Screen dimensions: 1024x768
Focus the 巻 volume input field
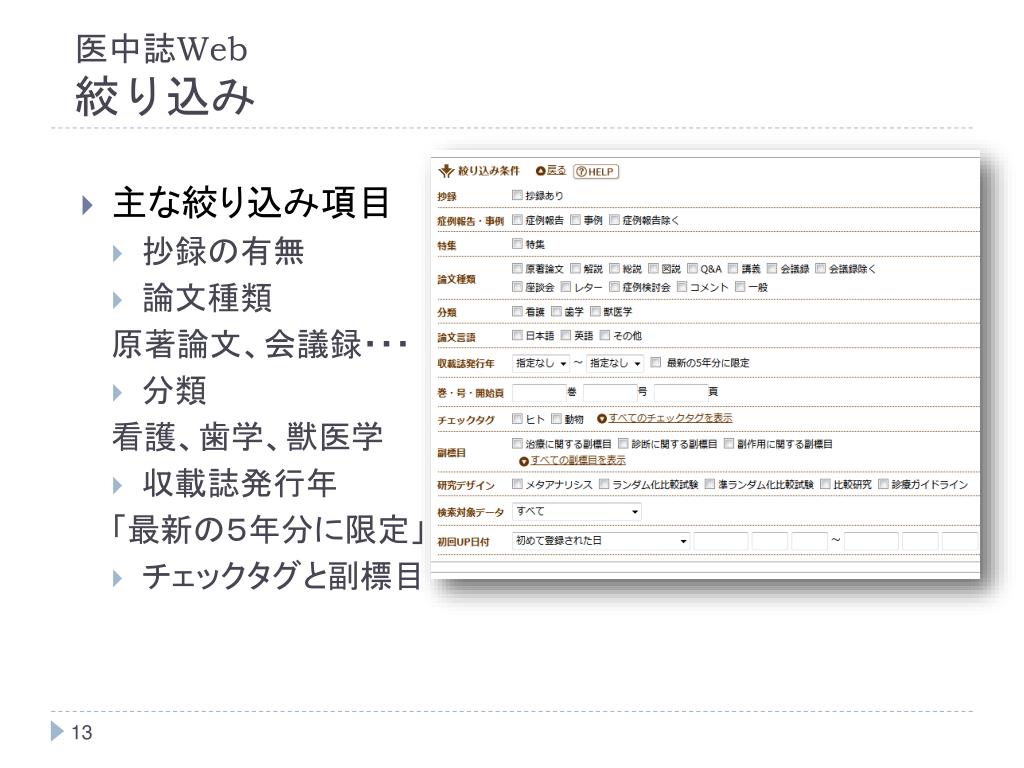[x=539, y=392]
